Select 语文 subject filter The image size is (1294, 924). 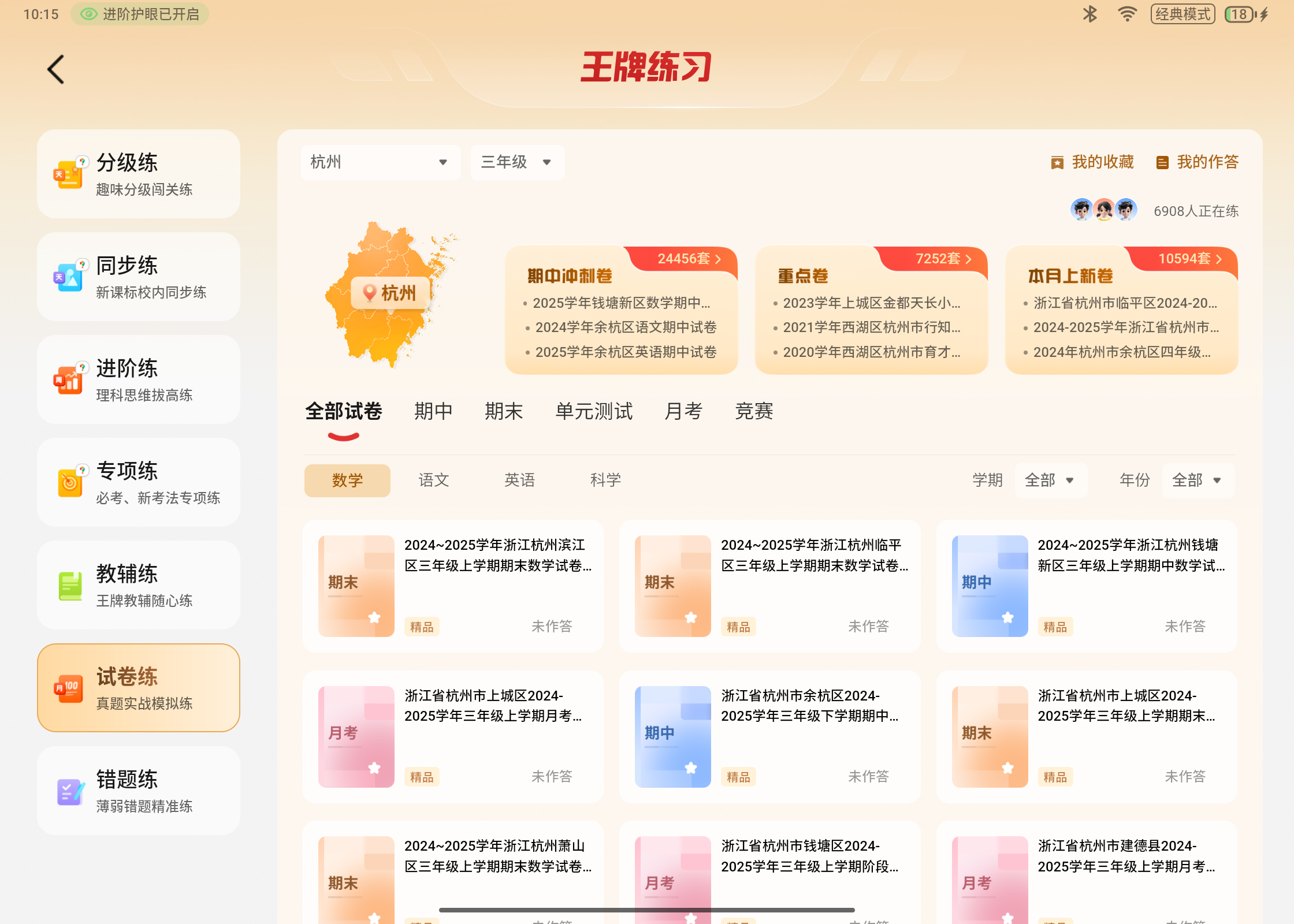click(433, 480)
